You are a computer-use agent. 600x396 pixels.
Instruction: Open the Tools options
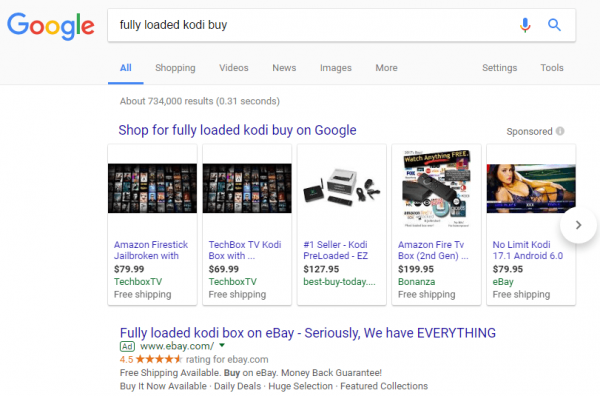(552, 68)
